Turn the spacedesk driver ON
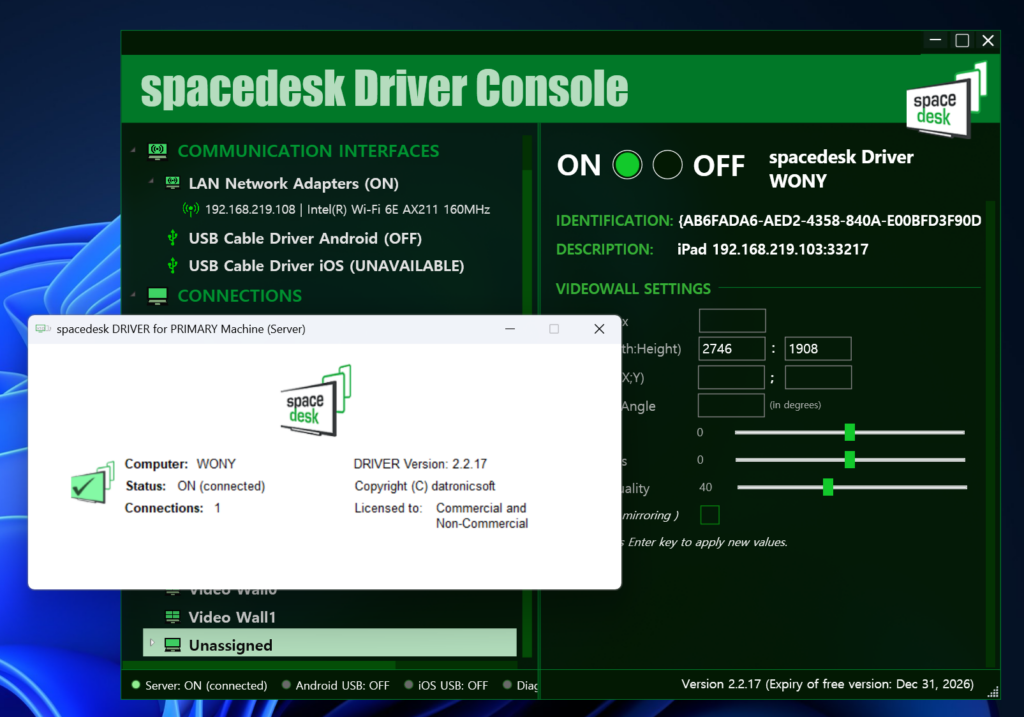Image resolution: width=1024 pixels, height=717 pixels. [x=627, y=165]
